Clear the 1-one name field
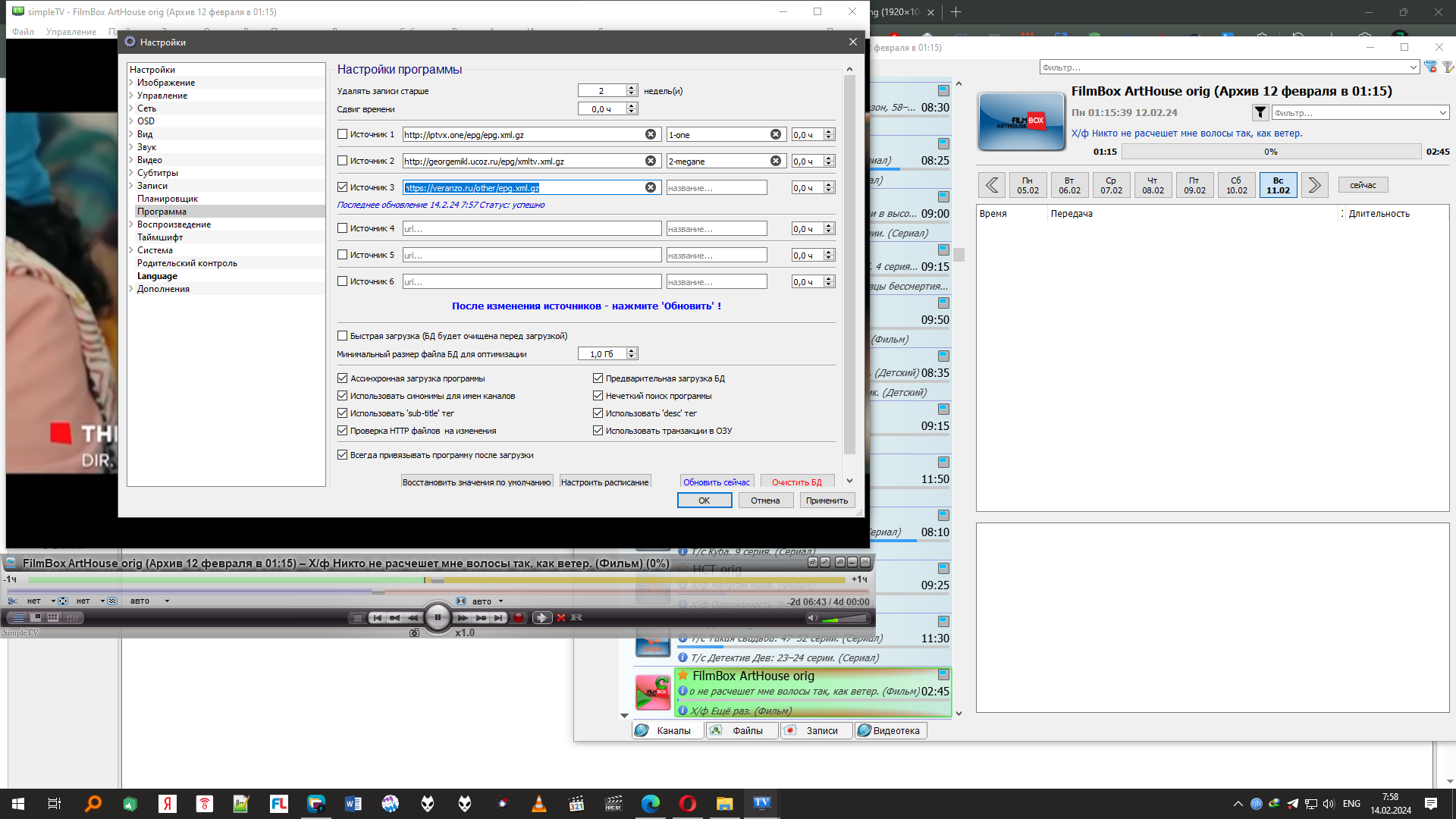The height and width of the screenshot is (819, 1456). point(776,134)
